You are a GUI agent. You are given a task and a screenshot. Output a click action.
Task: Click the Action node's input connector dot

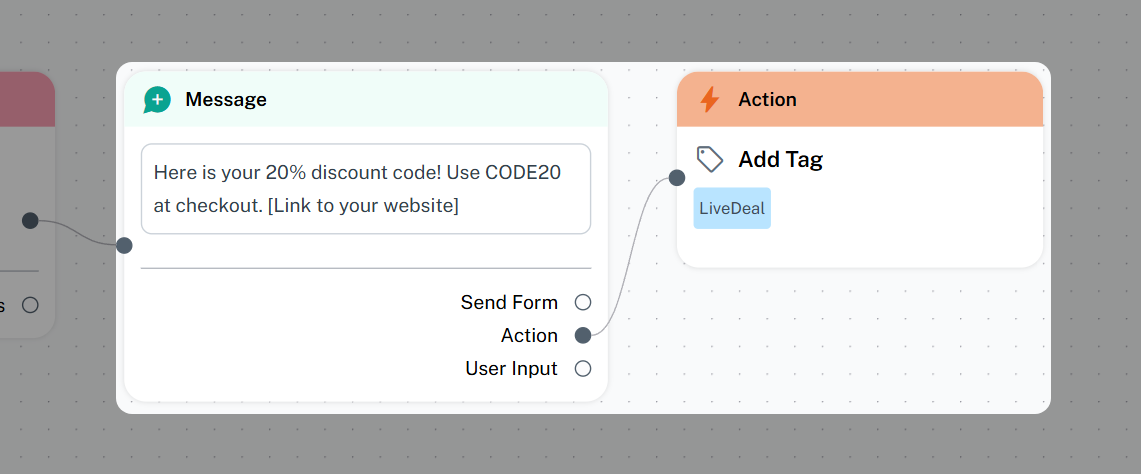(677, 178)
